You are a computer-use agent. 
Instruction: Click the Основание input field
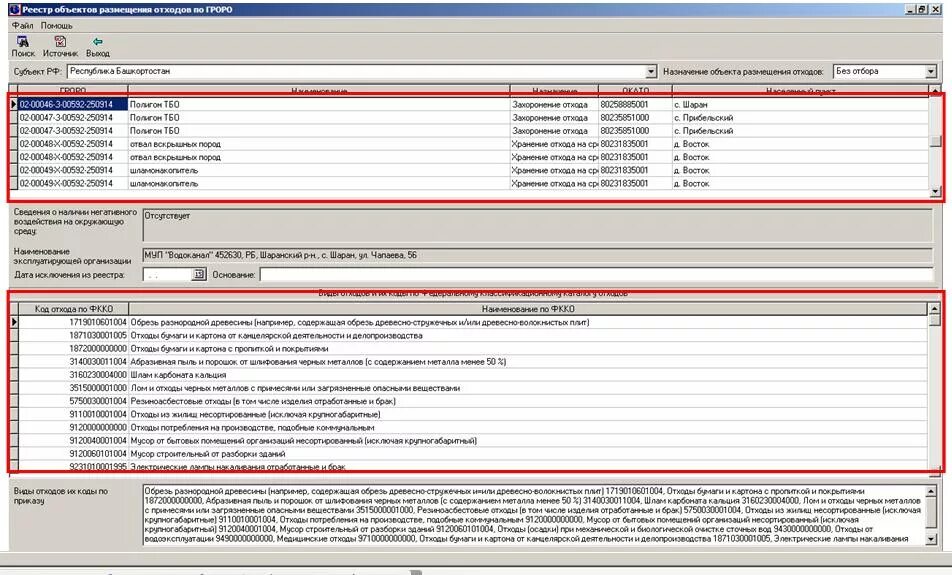(596, 274)
